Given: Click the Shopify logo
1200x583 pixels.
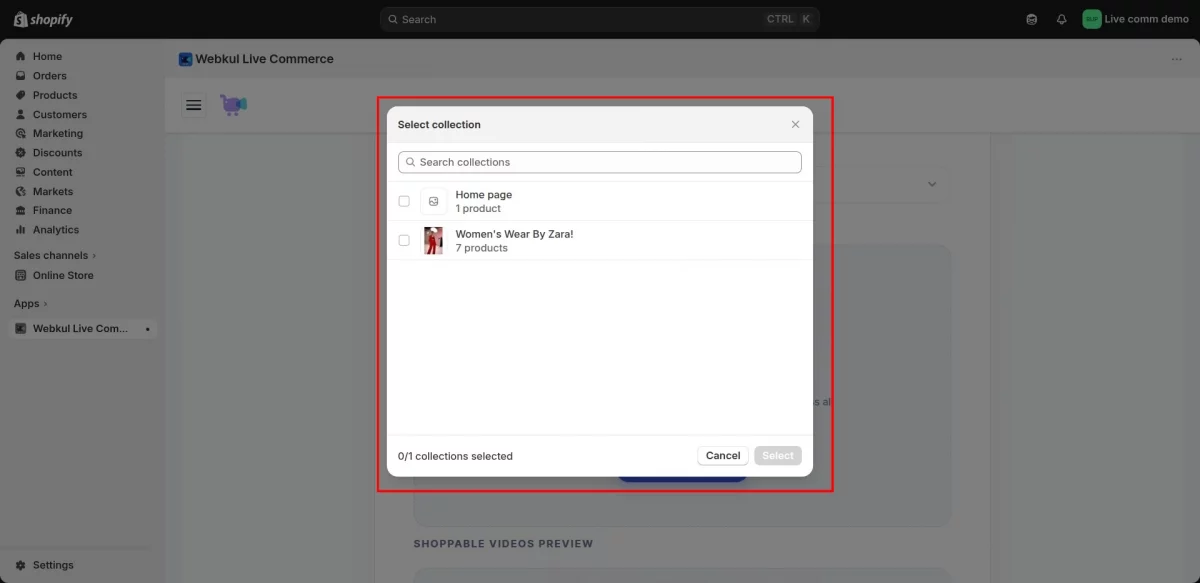Looking at the screenshot, I should click(x=43, y=19).
